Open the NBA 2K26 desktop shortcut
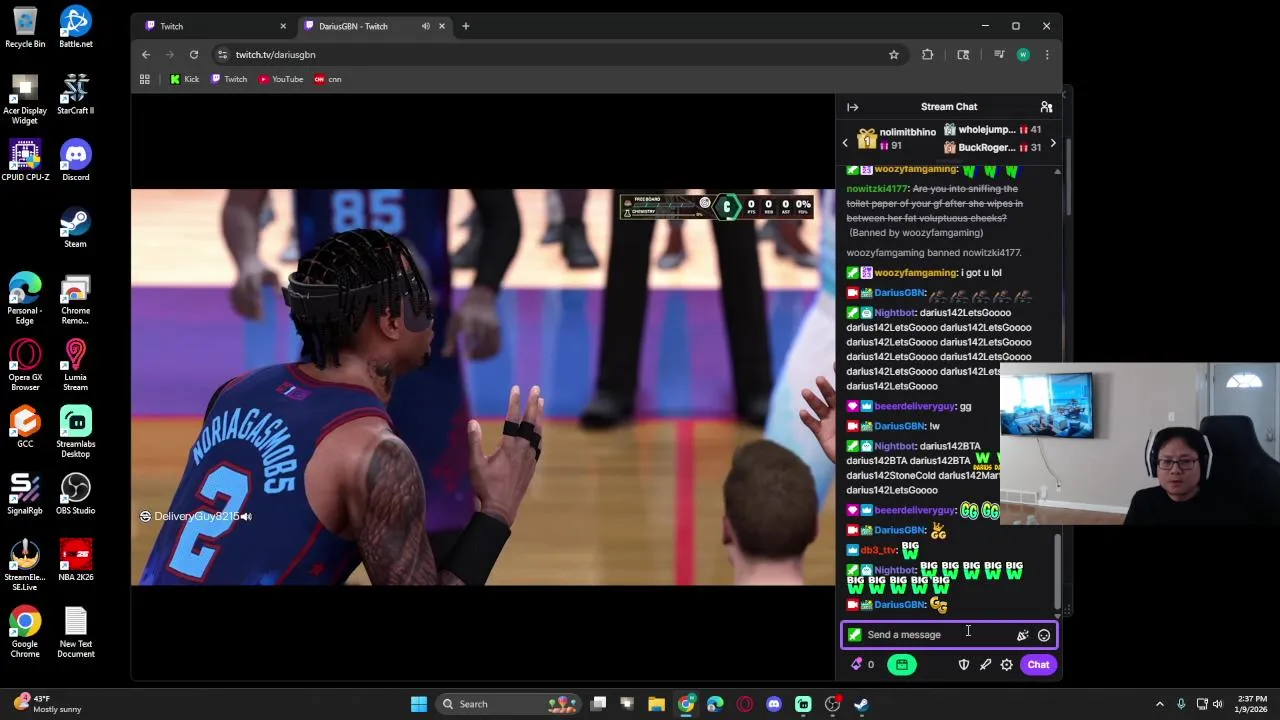Image resolution: width=1280 pixels, height=720 pixels. pos(75,561)
